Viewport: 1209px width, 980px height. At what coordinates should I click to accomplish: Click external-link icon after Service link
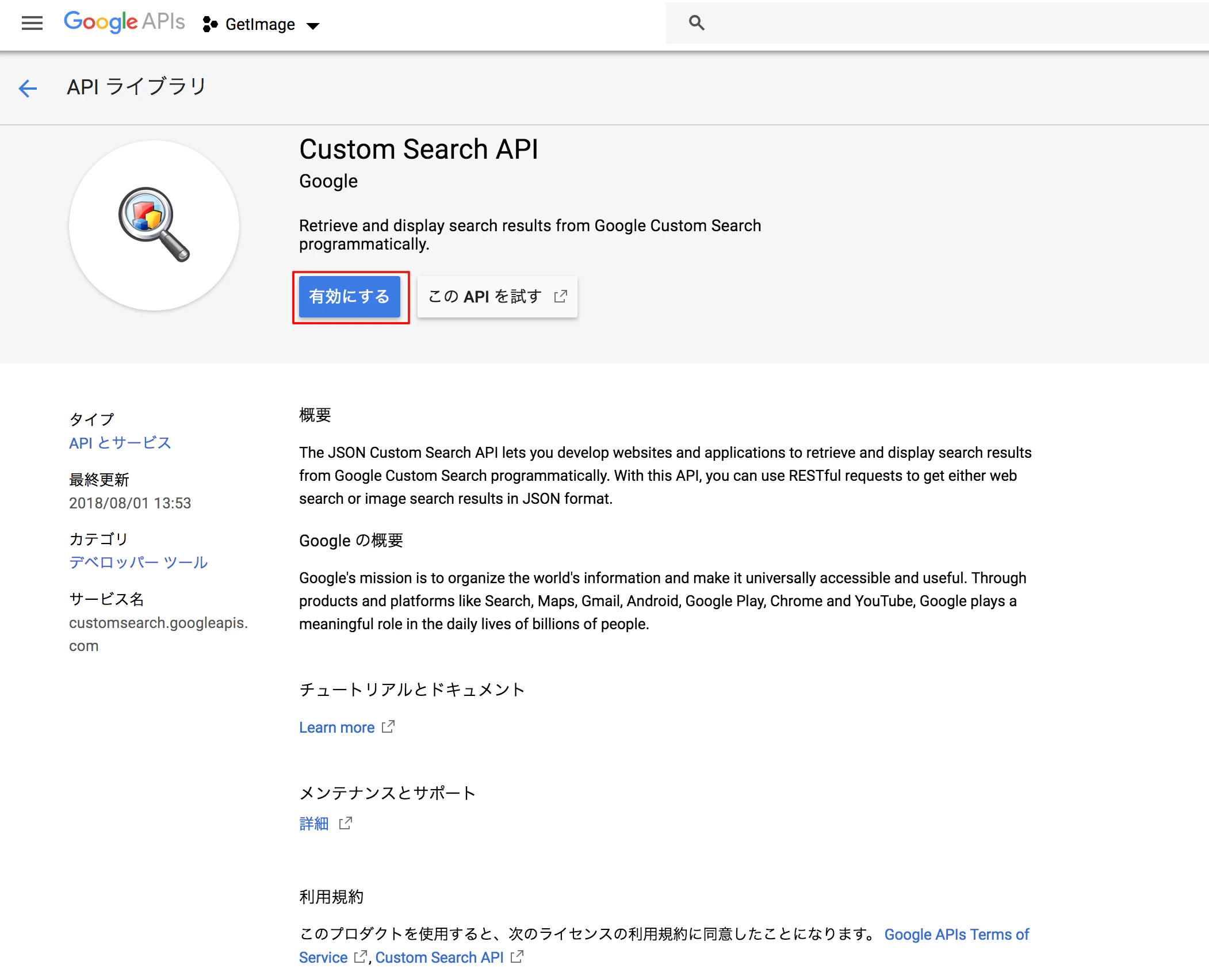361,957
